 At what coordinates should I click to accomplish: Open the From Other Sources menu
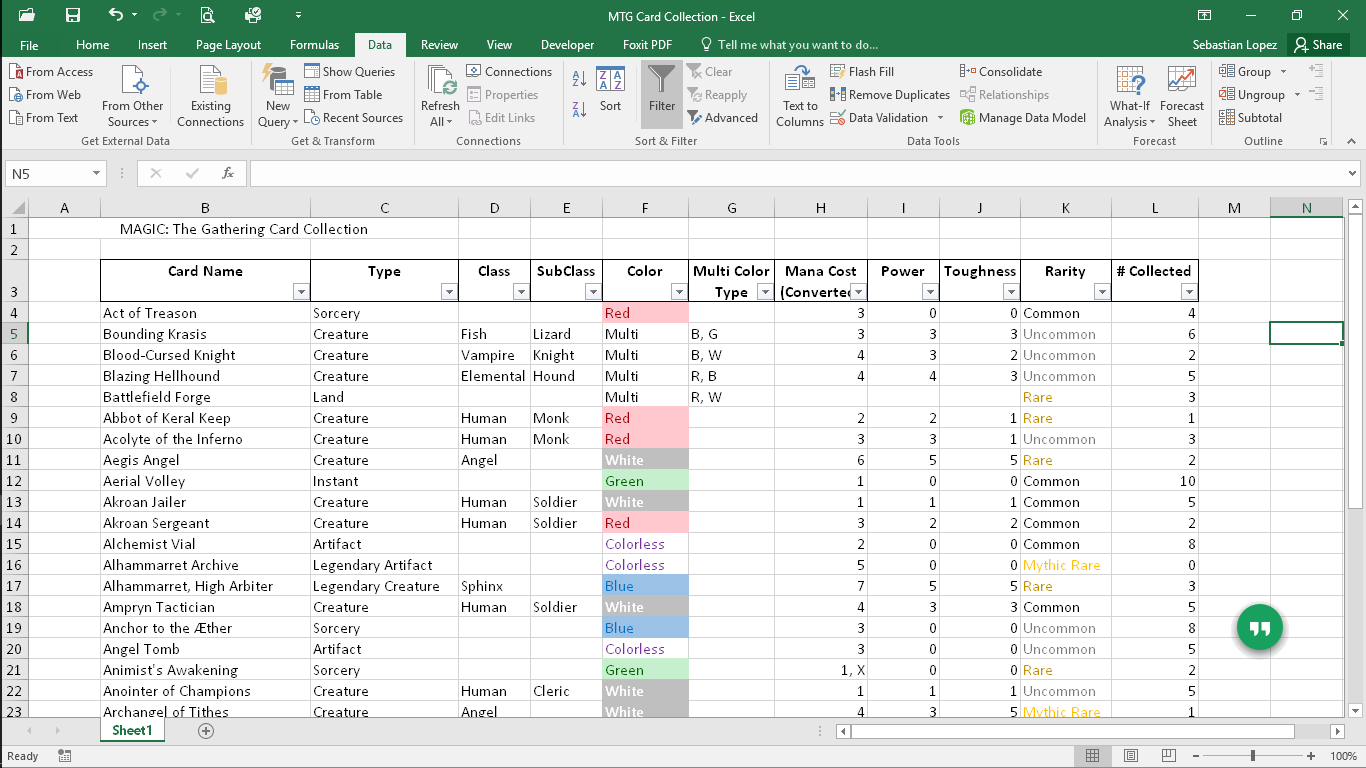pos(133,96)
